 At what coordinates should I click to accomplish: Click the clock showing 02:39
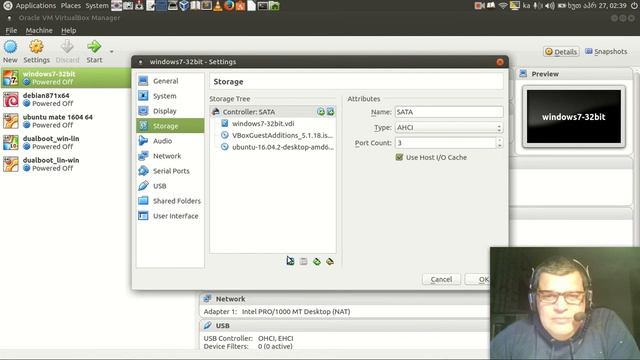coord(597,5)
